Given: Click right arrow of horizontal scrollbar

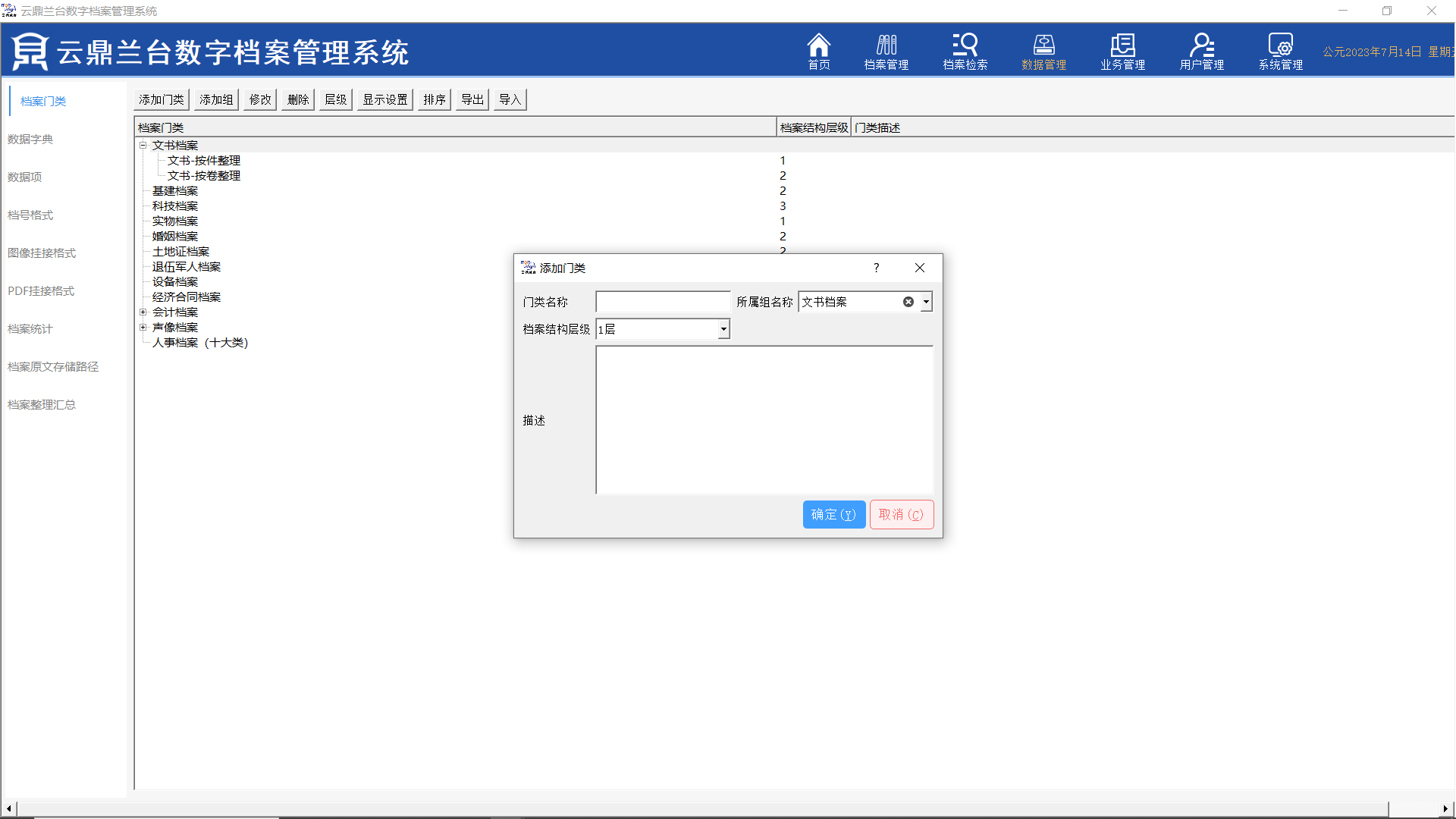Looking at the screenshot, I should (1445, 808).
